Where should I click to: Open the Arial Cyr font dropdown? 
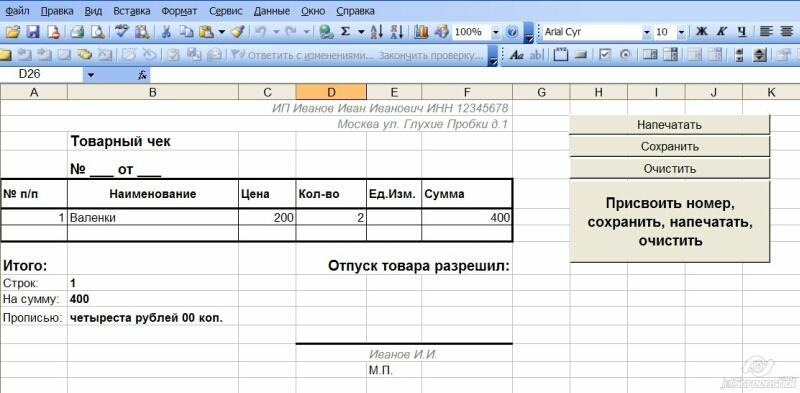click(647, 32)
